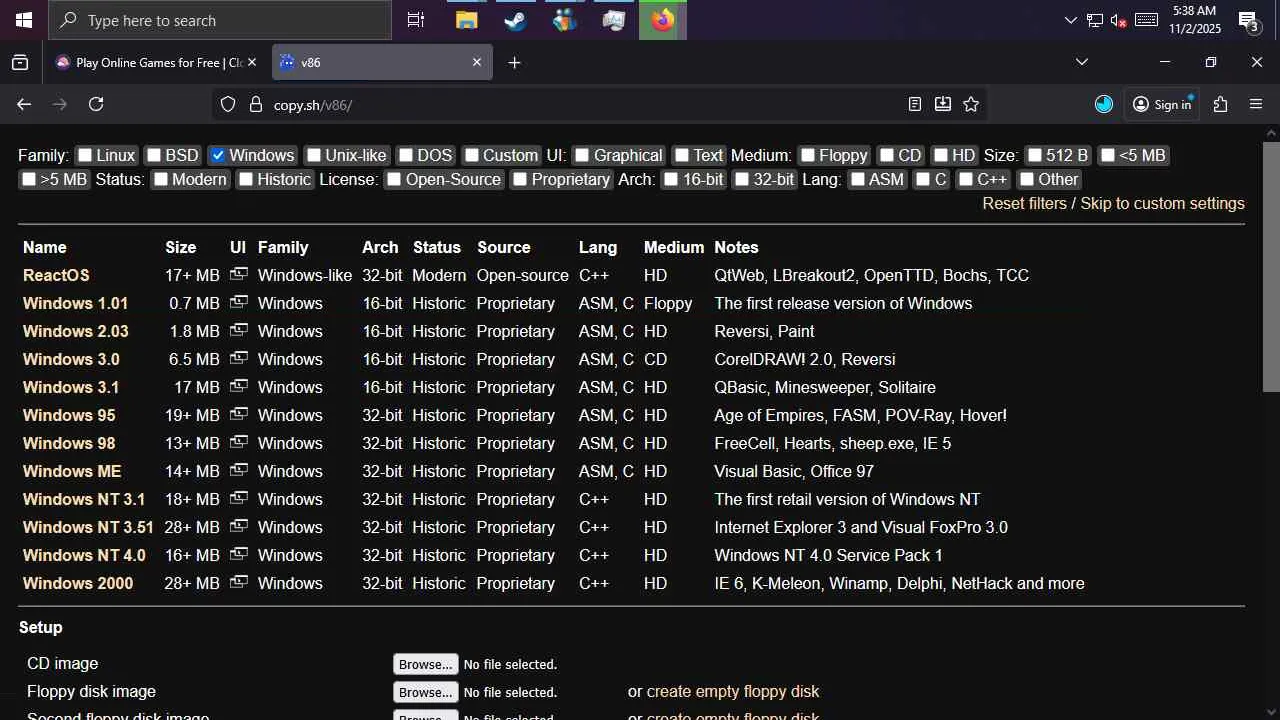Image resolution: width=1280 pixels, height=720 pixels.
Task: Expand the list all tabs chevron
Action: (1082, 62)
